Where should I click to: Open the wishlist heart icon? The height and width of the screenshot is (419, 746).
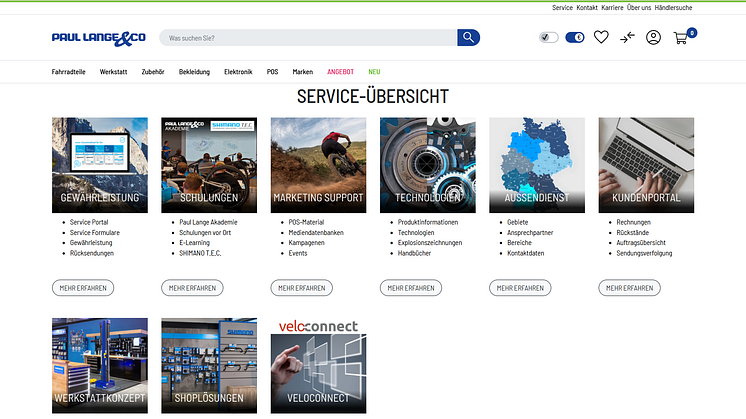pyautogui.click(x=601, y=38)
